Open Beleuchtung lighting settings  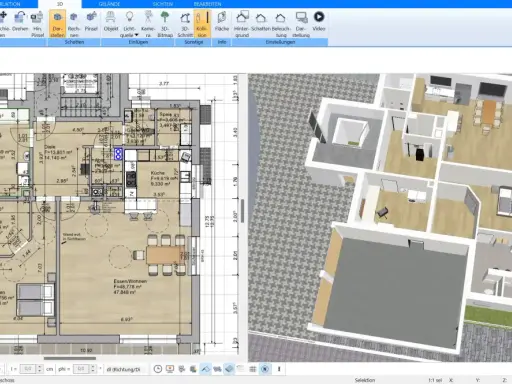coord(281,24)
